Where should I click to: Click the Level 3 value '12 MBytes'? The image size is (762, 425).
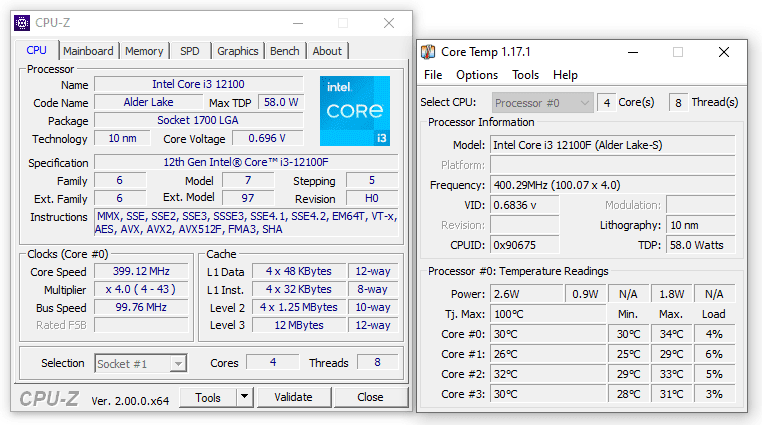tap(298, 325)
